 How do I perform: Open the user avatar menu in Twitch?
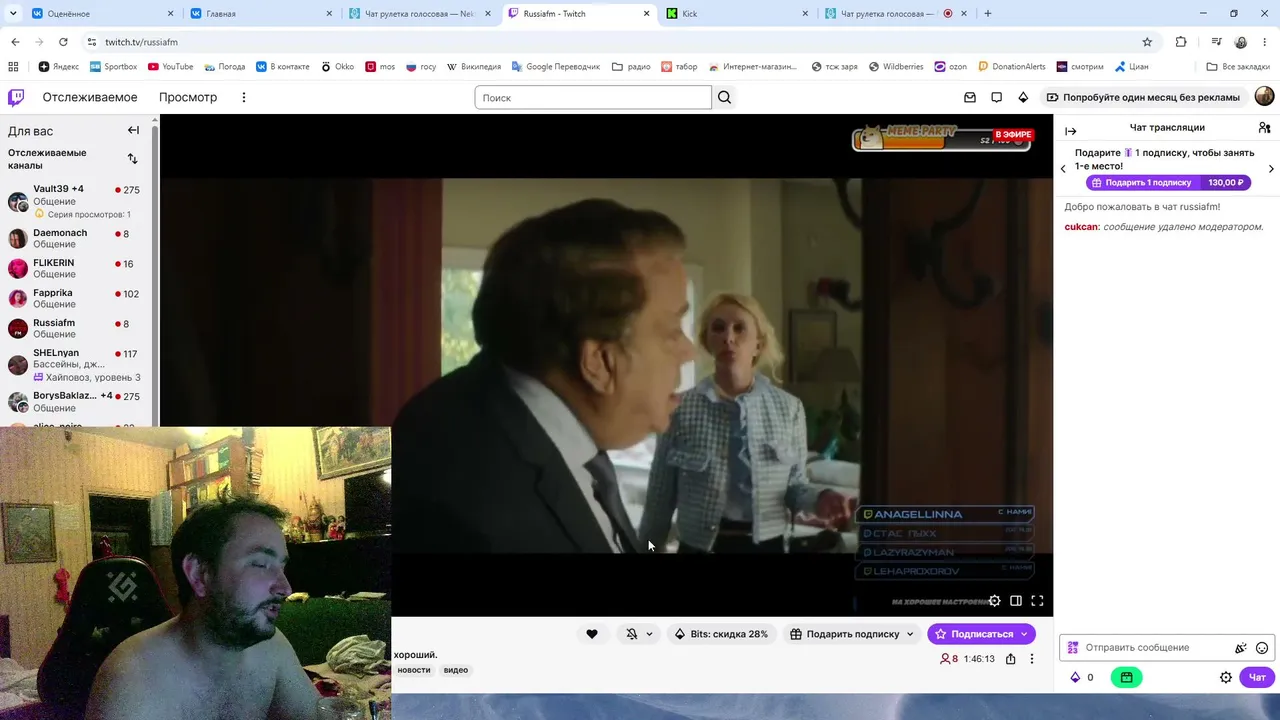coord(1264,96)
